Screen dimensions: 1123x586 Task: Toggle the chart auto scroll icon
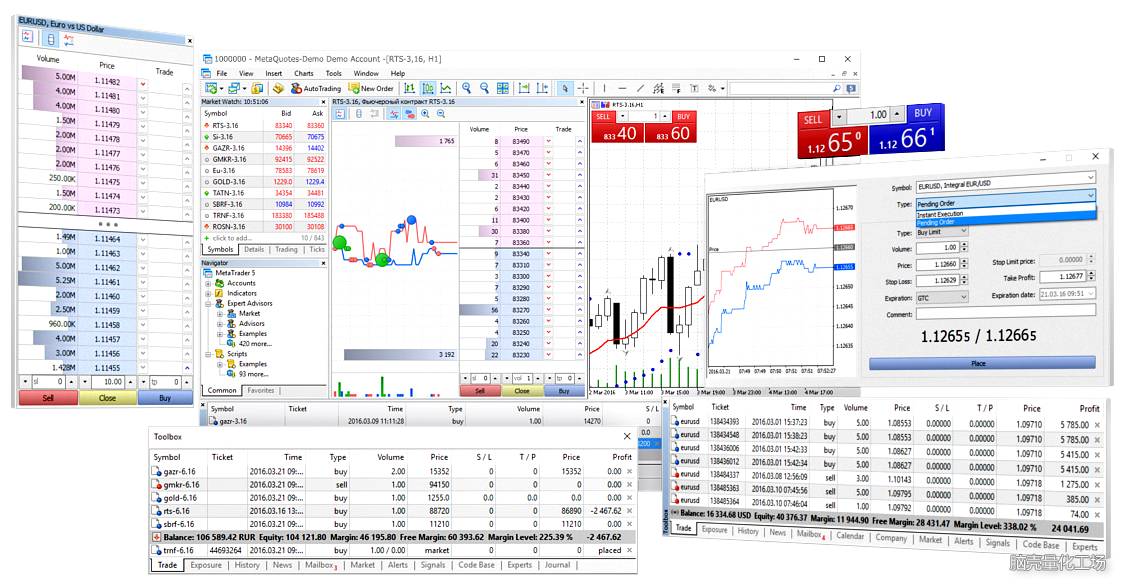coord(524,88)
